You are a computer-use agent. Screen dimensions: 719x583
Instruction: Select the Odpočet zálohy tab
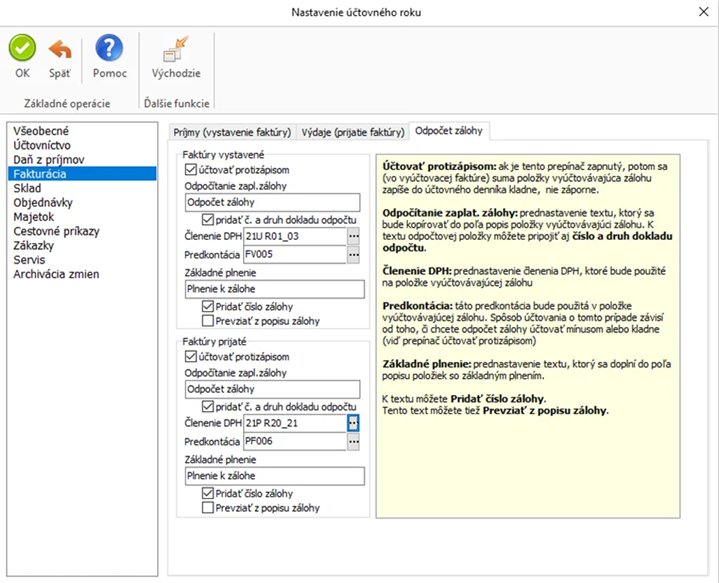tap(449, 131)
